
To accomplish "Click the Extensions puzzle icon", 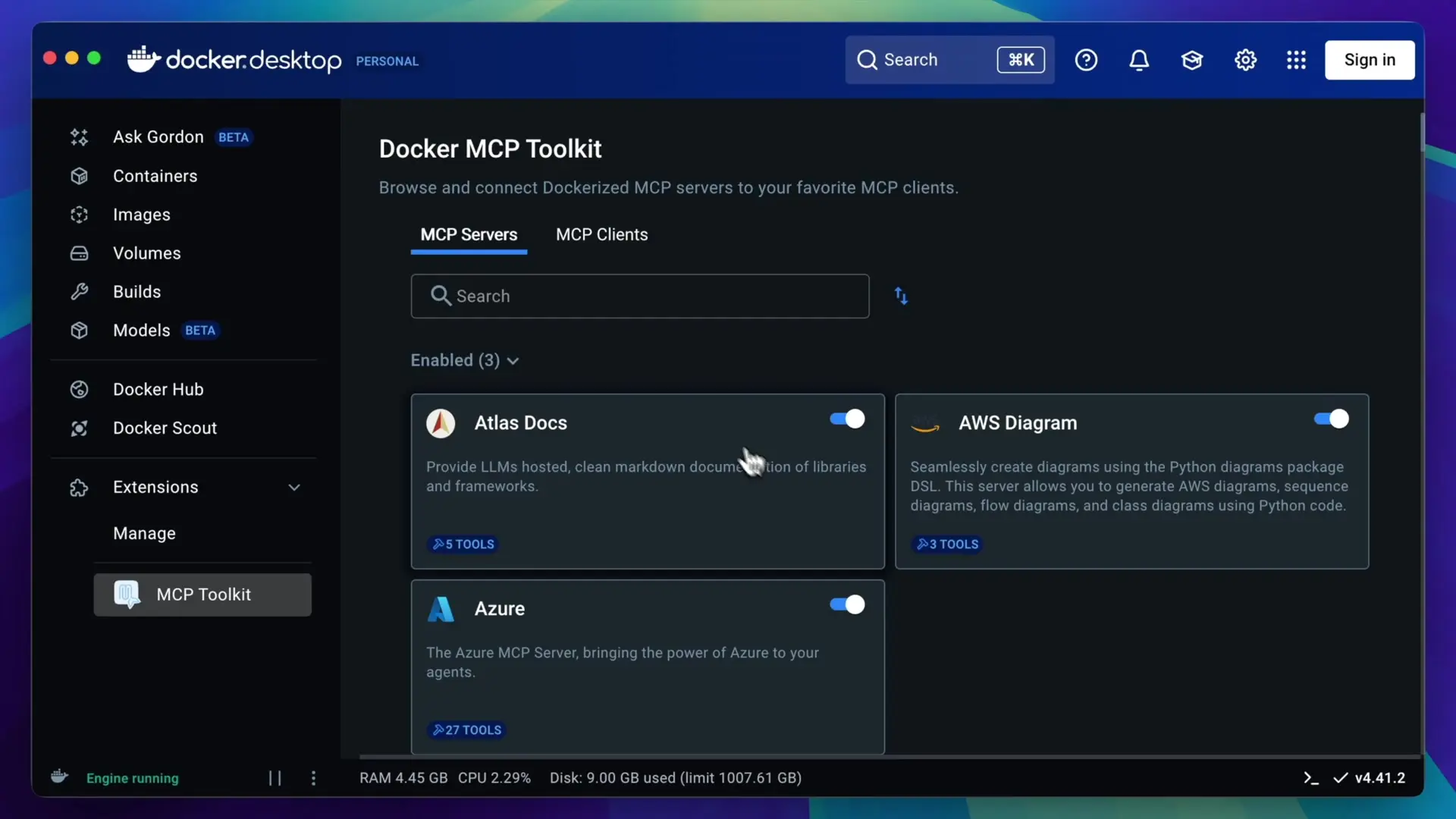I will [79, 488].
